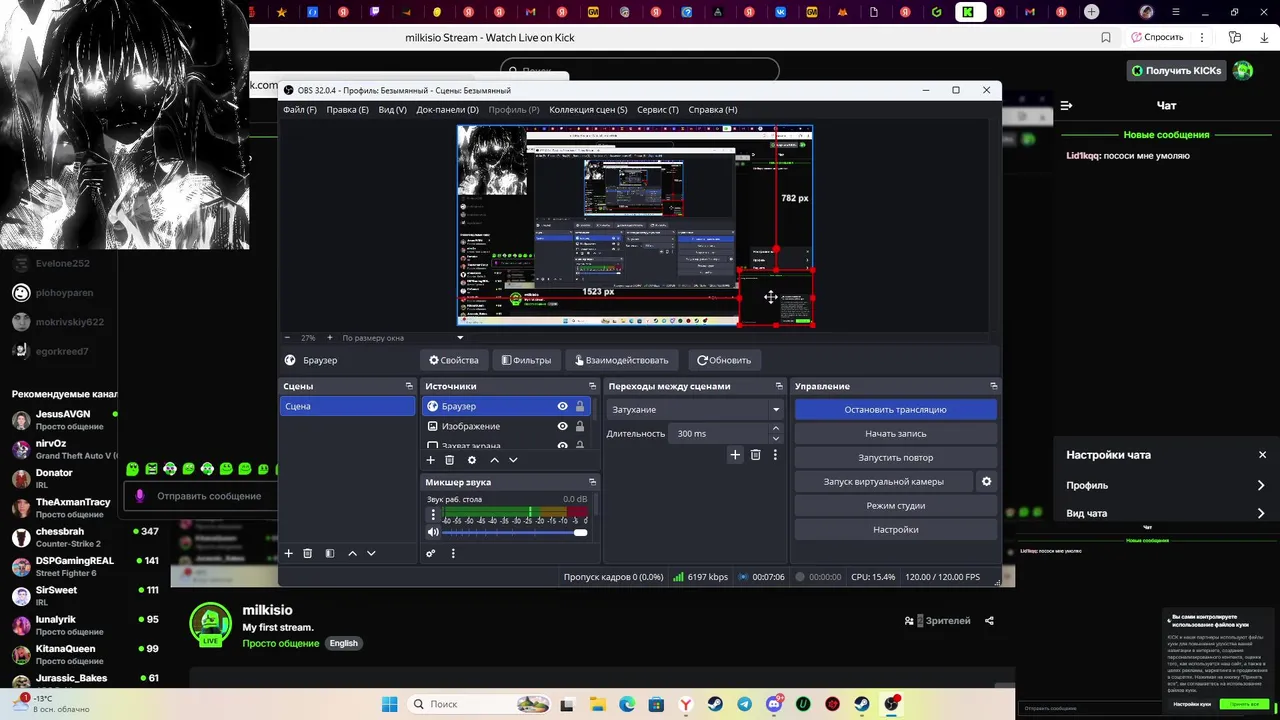Toggle visibility of Браузер source
The image size is (1280, 720).
point(562,406)
